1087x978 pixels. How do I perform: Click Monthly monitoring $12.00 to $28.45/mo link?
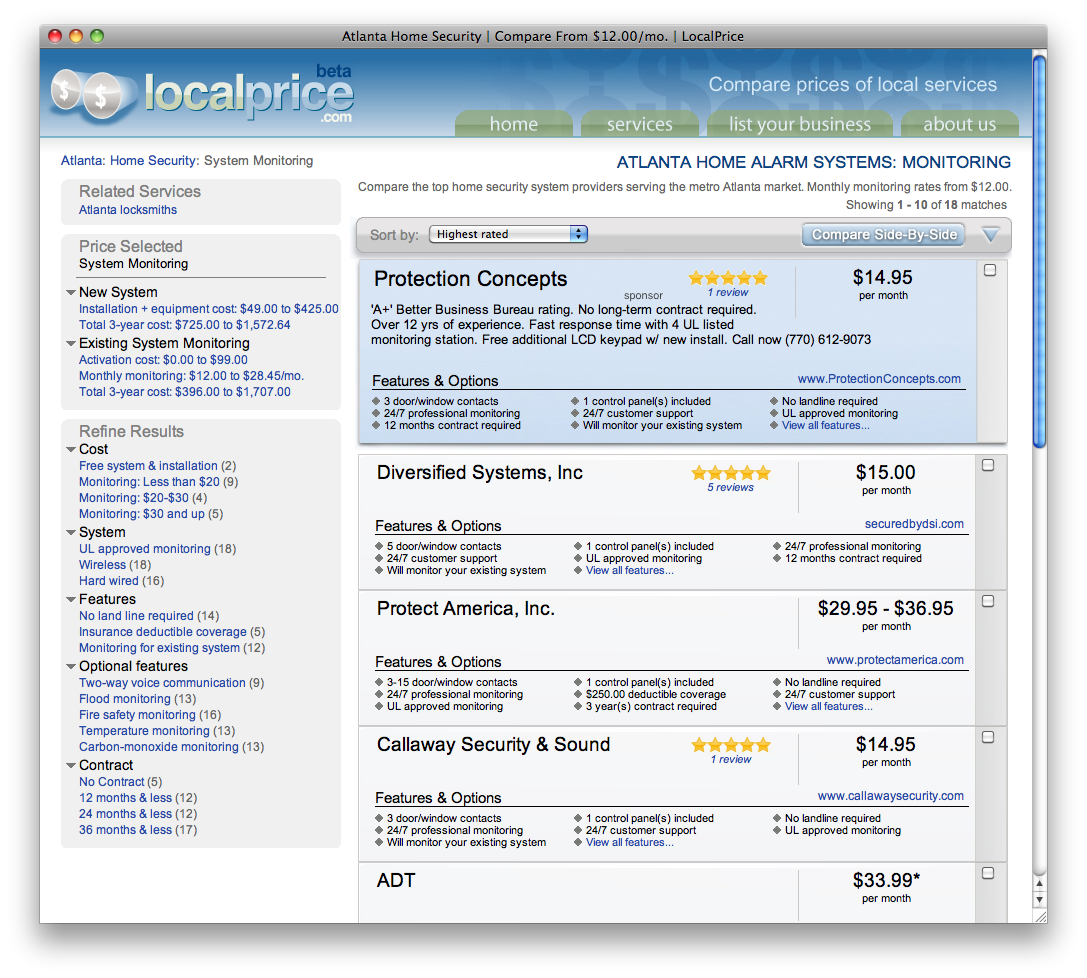tap(191, 376)
